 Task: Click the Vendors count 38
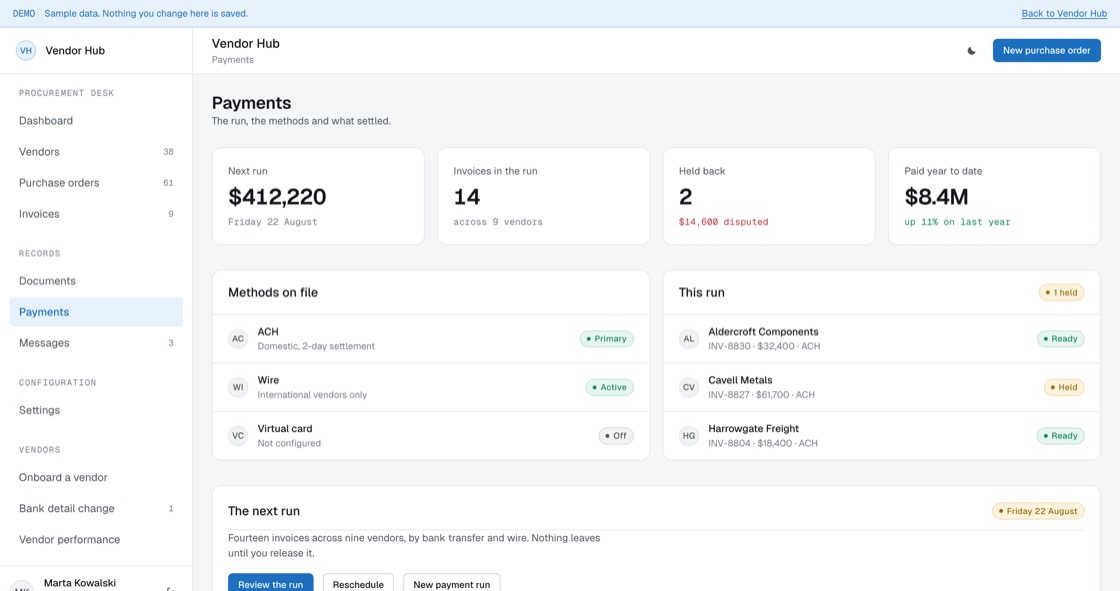[x=169, y=152]
